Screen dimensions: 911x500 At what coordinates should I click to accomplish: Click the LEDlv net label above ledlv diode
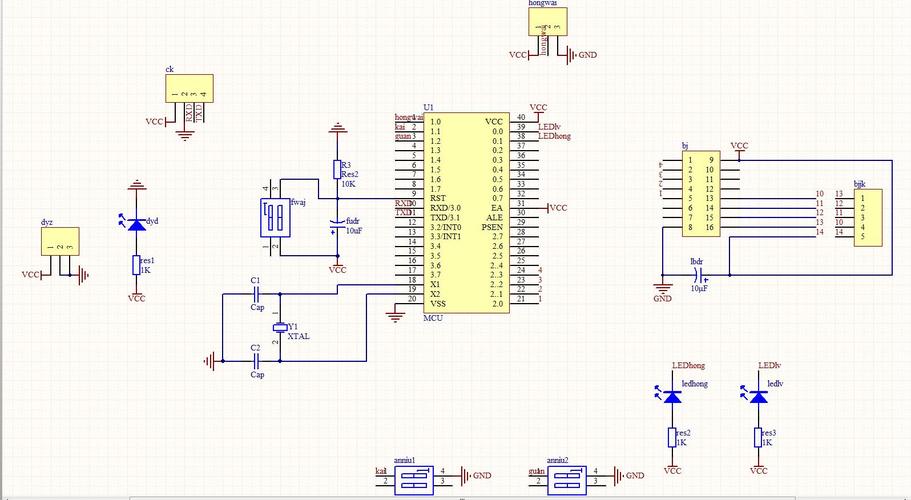pyautogui.click(x=769, y=365)
